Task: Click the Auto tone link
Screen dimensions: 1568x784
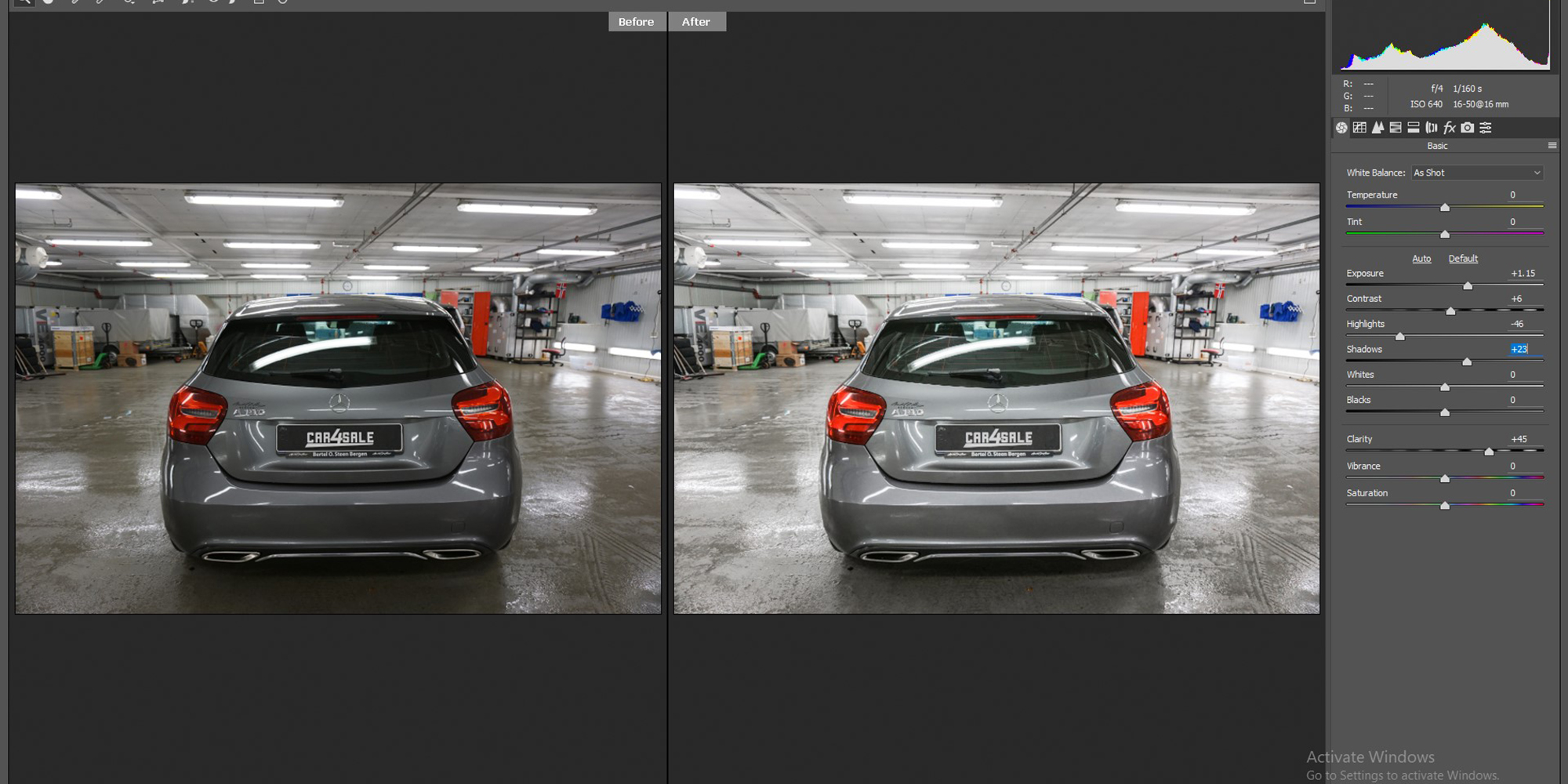Action: [1421, 259]
